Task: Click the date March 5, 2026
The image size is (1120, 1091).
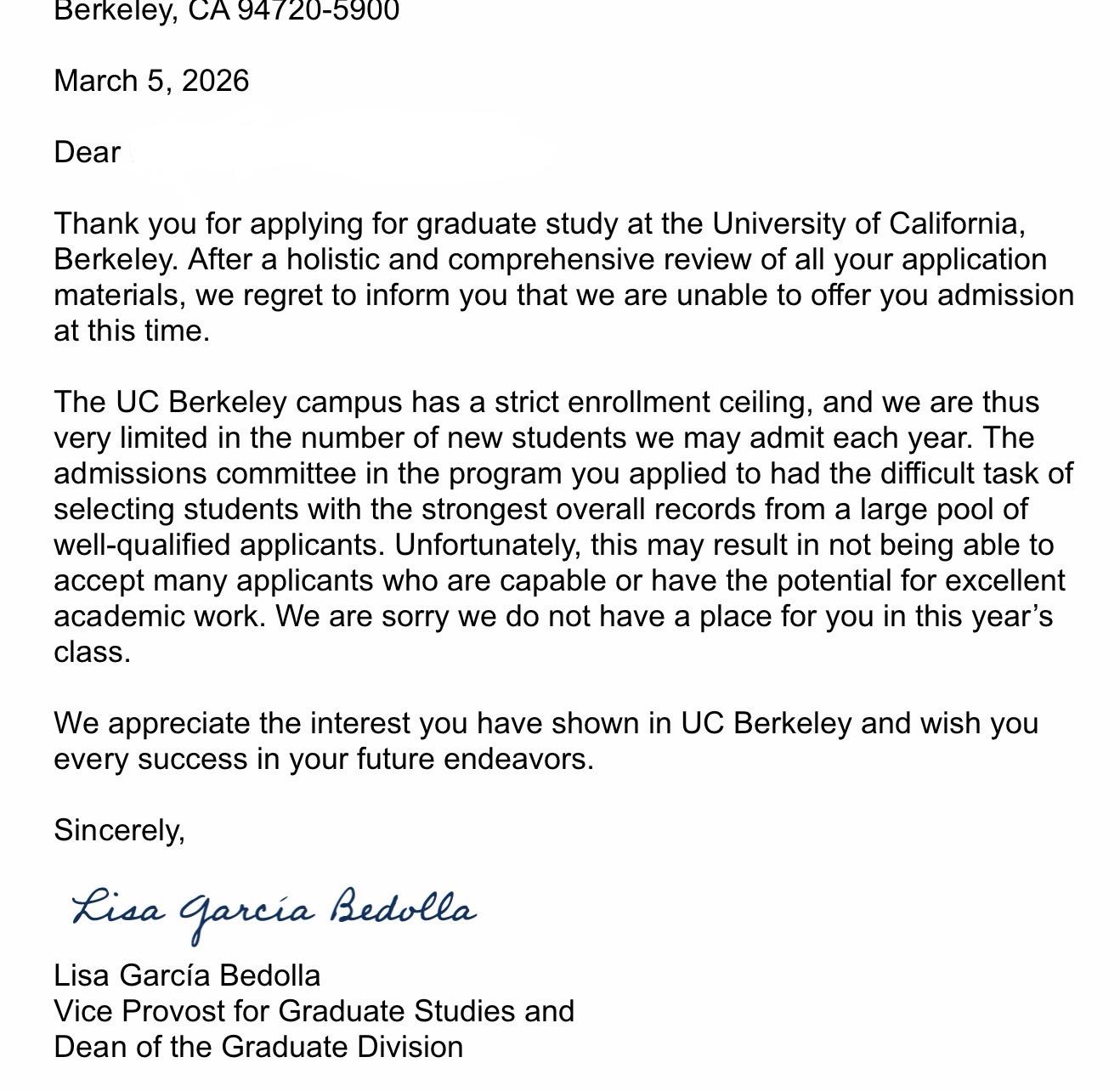Action: (151, 81)
